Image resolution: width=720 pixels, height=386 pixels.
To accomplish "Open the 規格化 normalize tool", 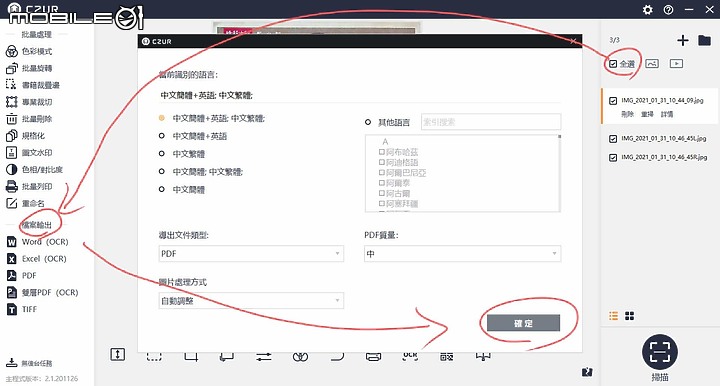I will pyautogui.click(x=25, y=136).
